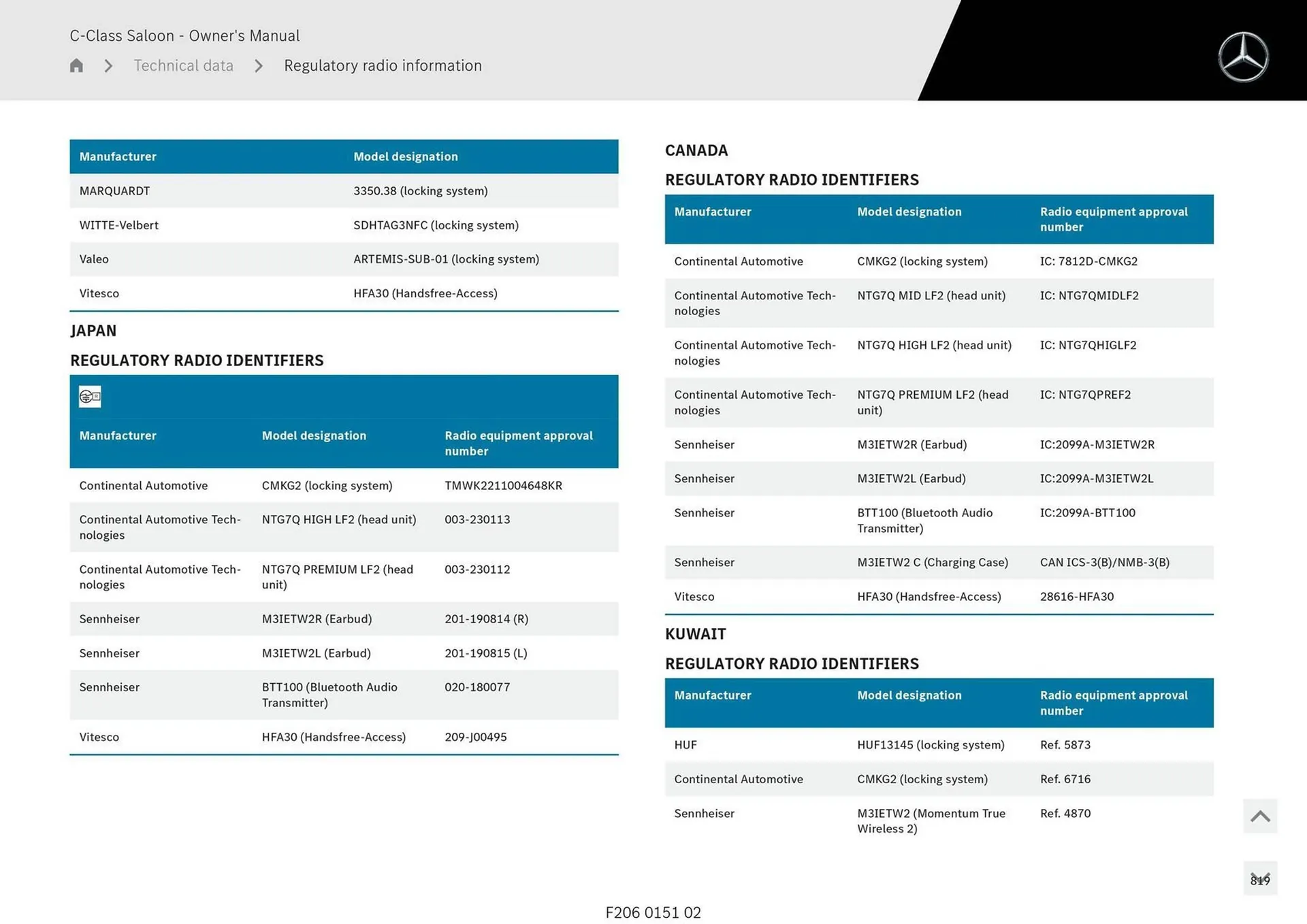
Task: Click the chevron before Regulatory radio information
Action: pos(259,66)
